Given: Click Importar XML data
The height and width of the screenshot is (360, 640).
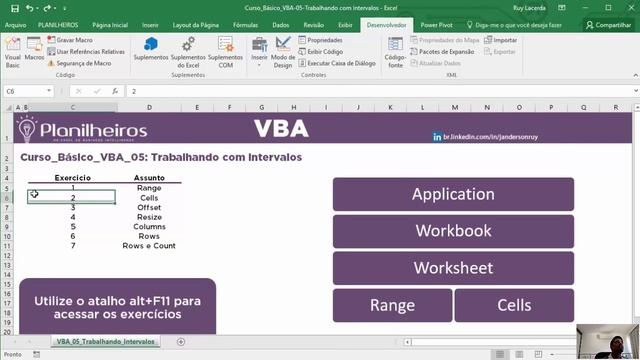Looking at the screenshot, I should click(x=500, y=40).
